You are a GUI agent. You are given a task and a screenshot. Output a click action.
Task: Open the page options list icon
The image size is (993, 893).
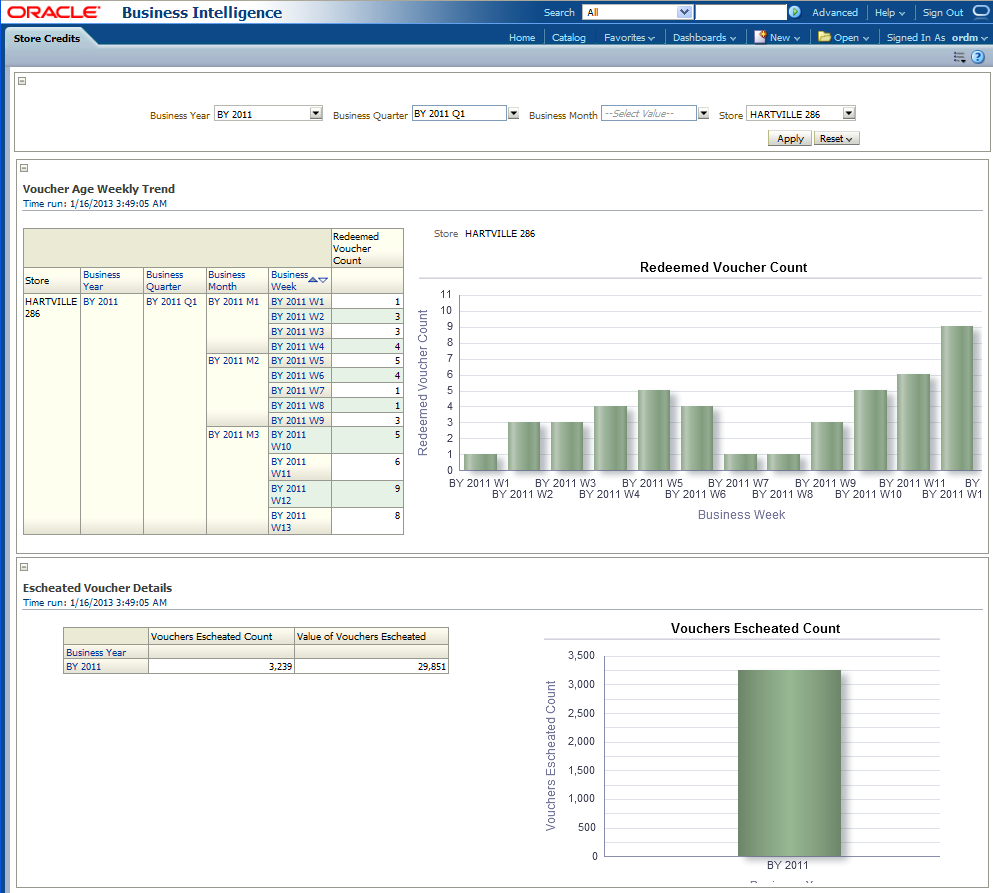pyautogui.click(x=959, y=57)
